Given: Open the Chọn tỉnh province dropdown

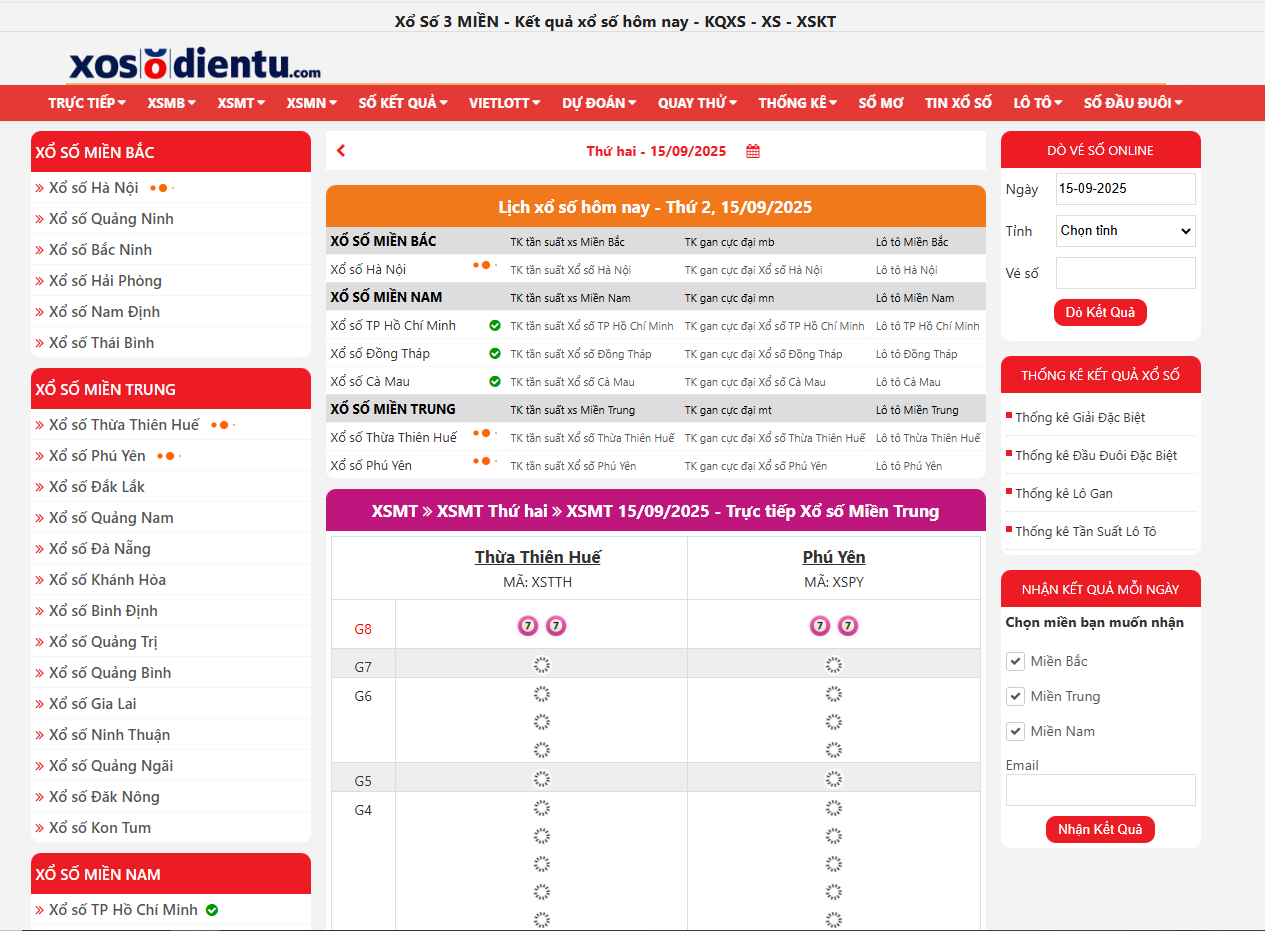Looking at the screenshot, I should coord(1125,231).
